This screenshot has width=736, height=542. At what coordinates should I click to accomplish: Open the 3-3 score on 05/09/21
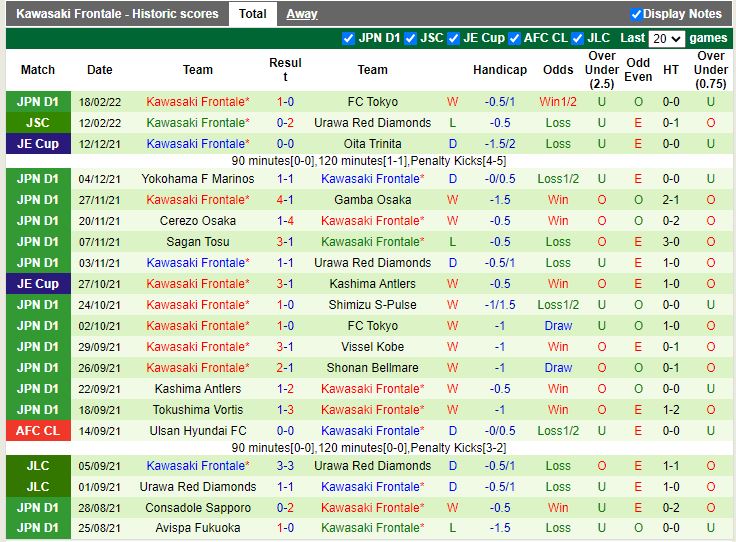(x=285, y=466)
